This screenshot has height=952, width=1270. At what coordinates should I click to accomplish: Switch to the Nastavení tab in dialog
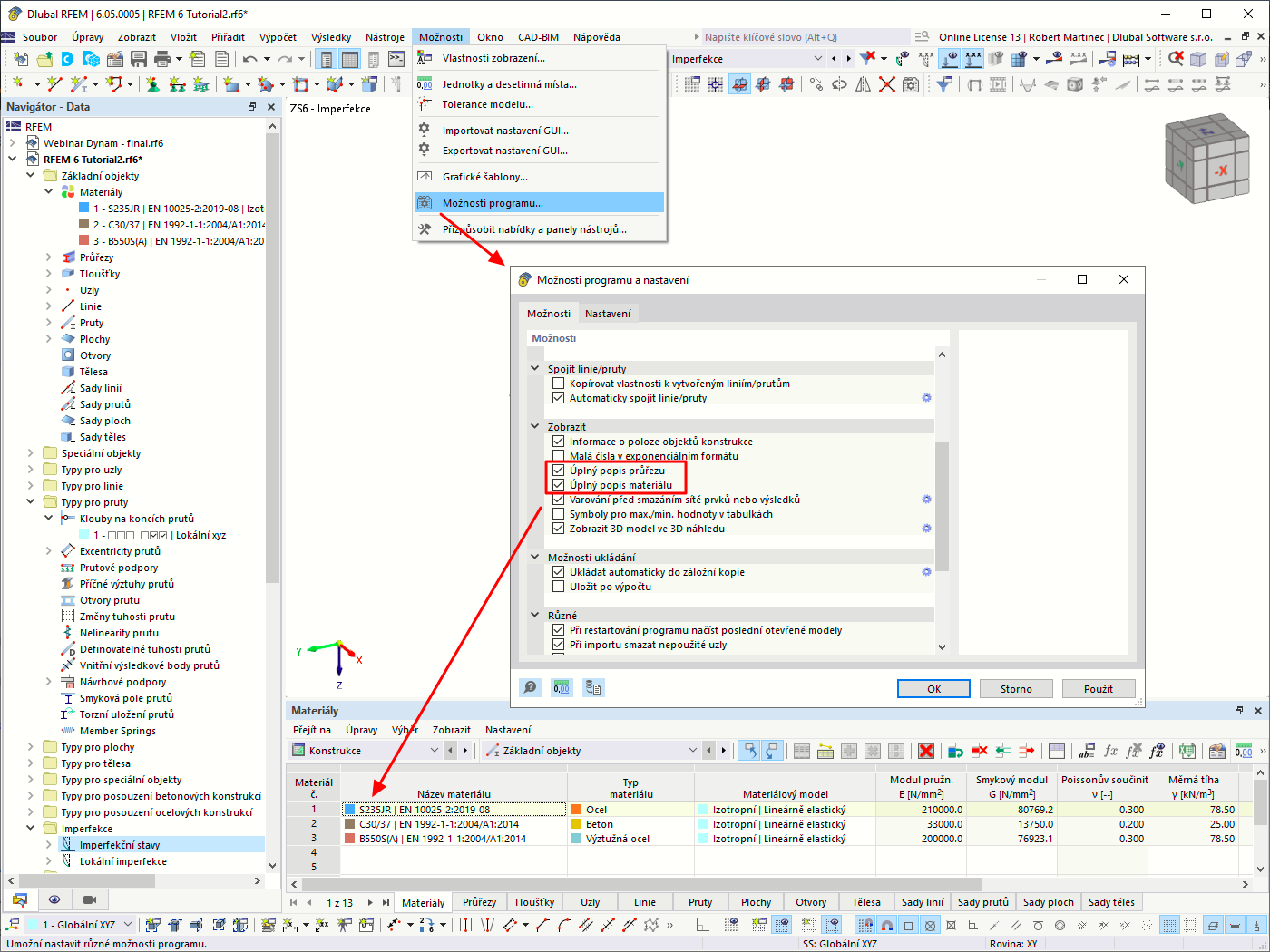[x=608, y=314]
